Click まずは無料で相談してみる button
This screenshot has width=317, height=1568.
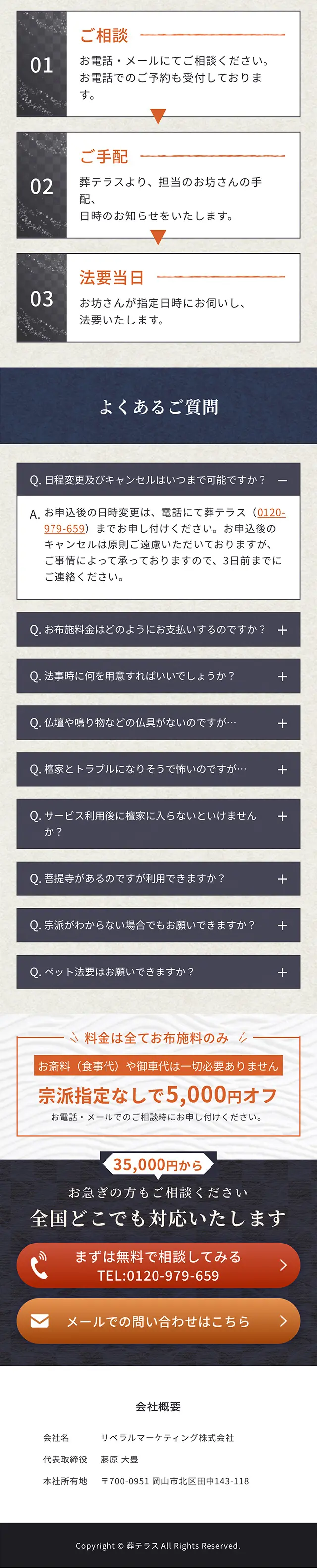158,1265
